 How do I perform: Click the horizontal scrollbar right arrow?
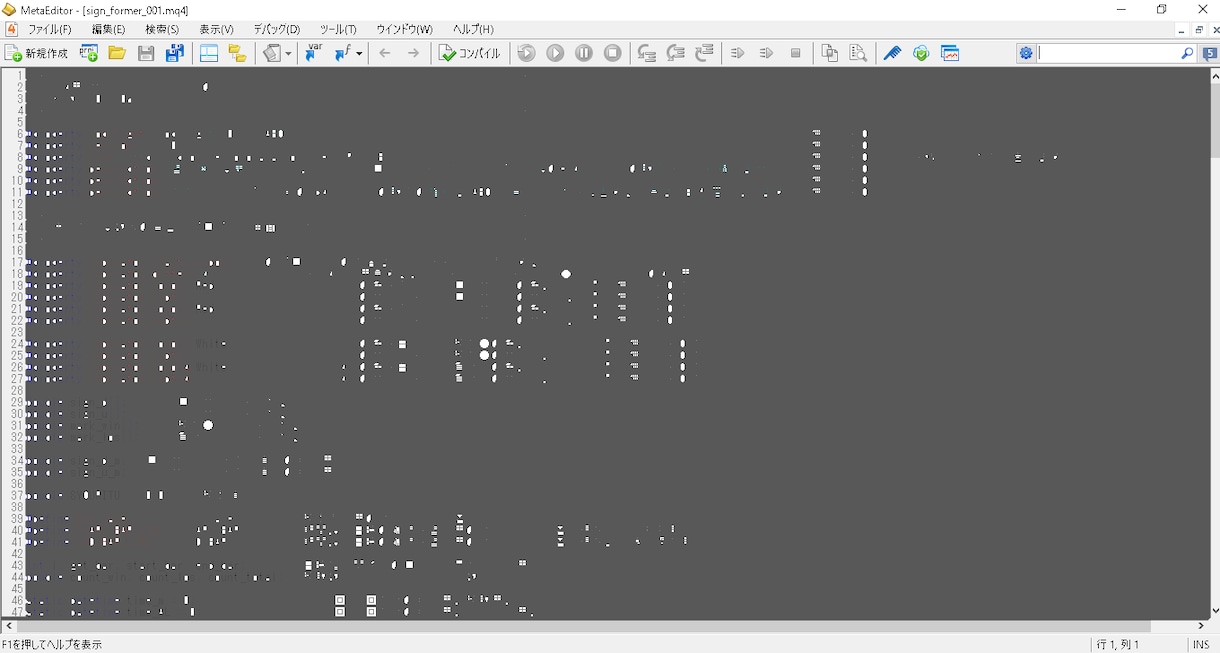pos(1201,626)
